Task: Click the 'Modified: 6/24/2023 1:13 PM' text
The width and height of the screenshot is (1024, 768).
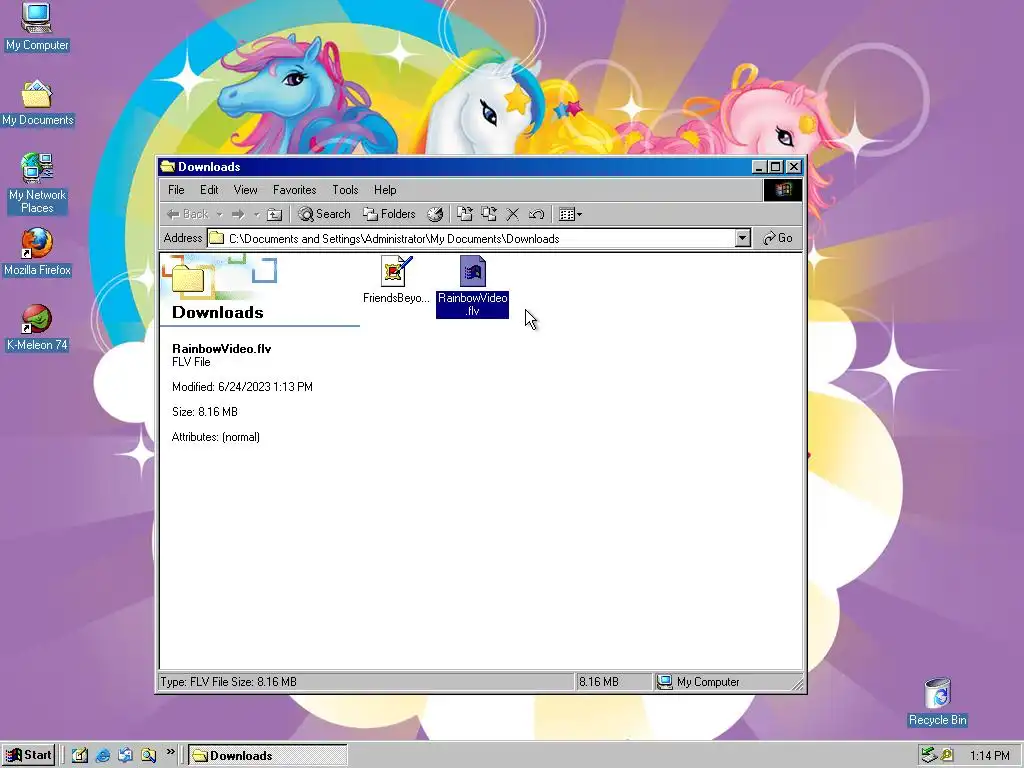Action: (x=242, y=387)
